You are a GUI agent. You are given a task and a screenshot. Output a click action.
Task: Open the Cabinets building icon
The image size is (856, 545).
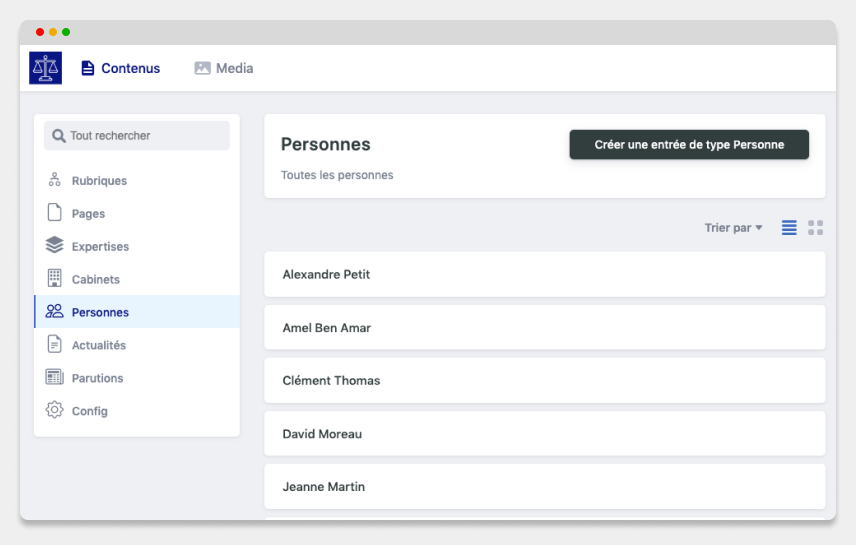click(x=55, y=278)
